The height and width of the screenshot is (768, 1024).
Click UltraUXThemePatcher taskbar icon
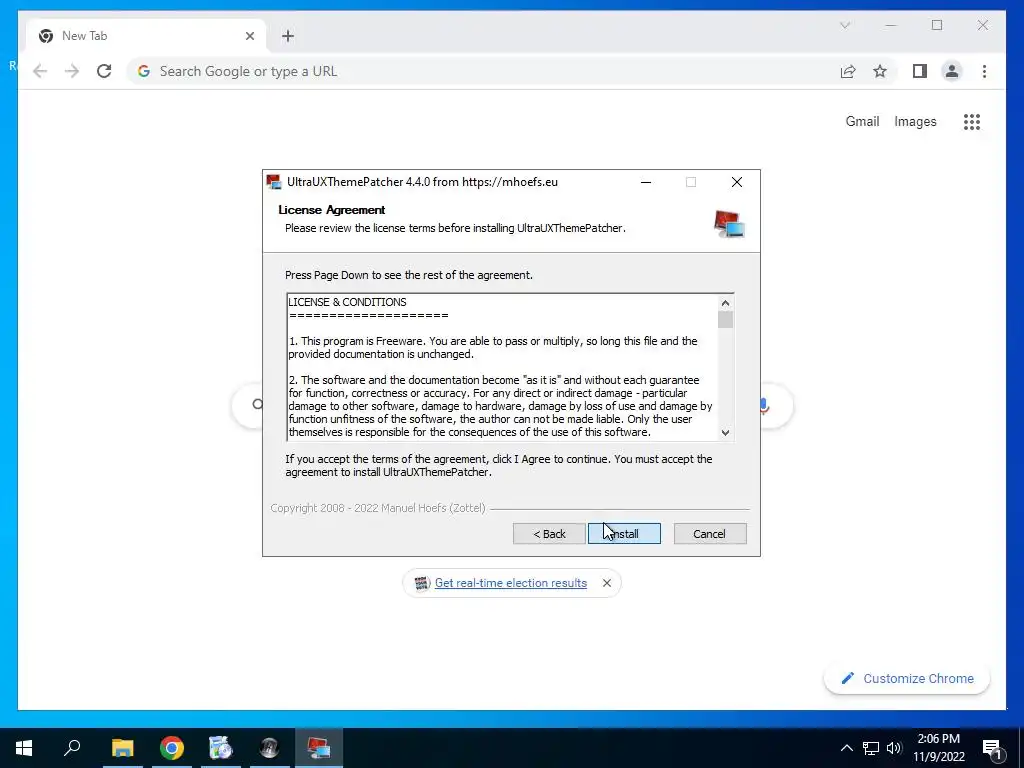point(319,748)
